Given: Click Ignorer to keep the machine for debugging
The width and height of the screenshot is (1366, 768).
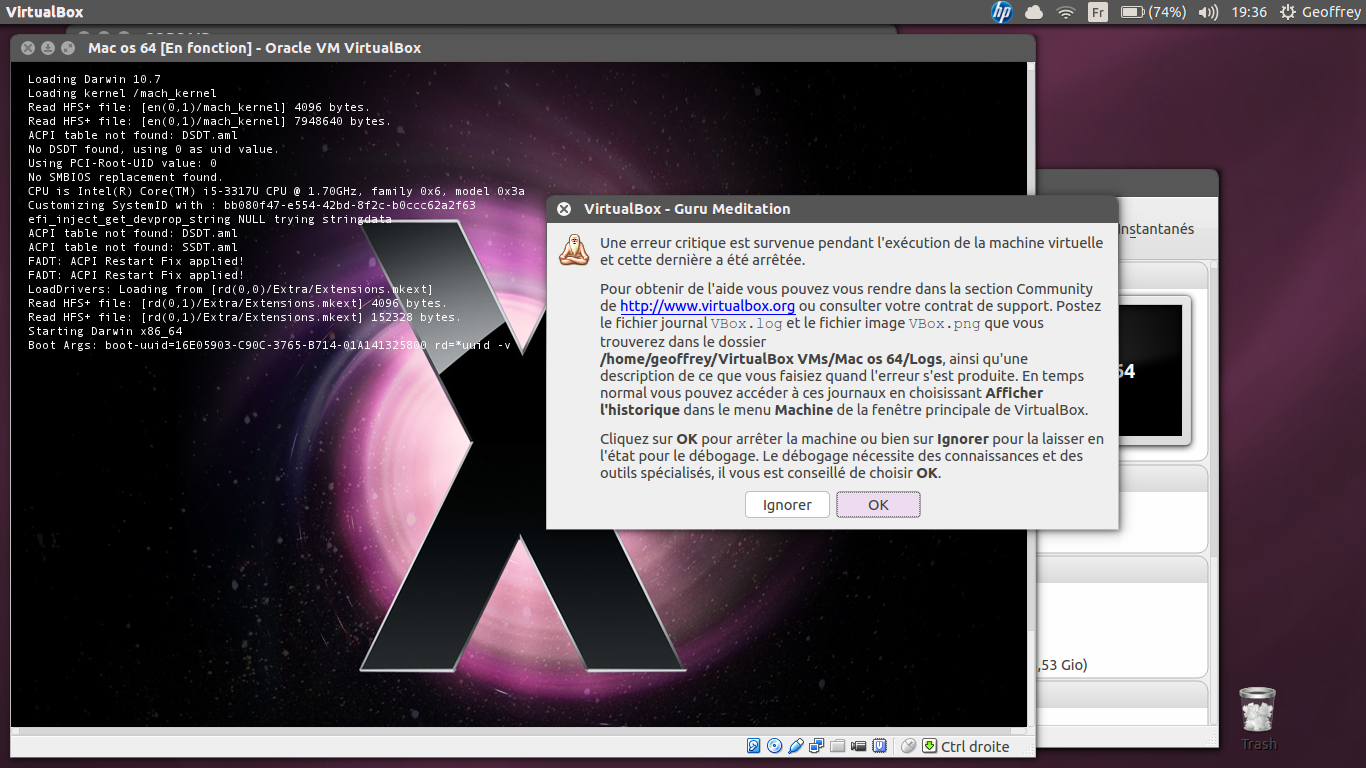Looking at the screenshot, I should [x=787, y=505].
